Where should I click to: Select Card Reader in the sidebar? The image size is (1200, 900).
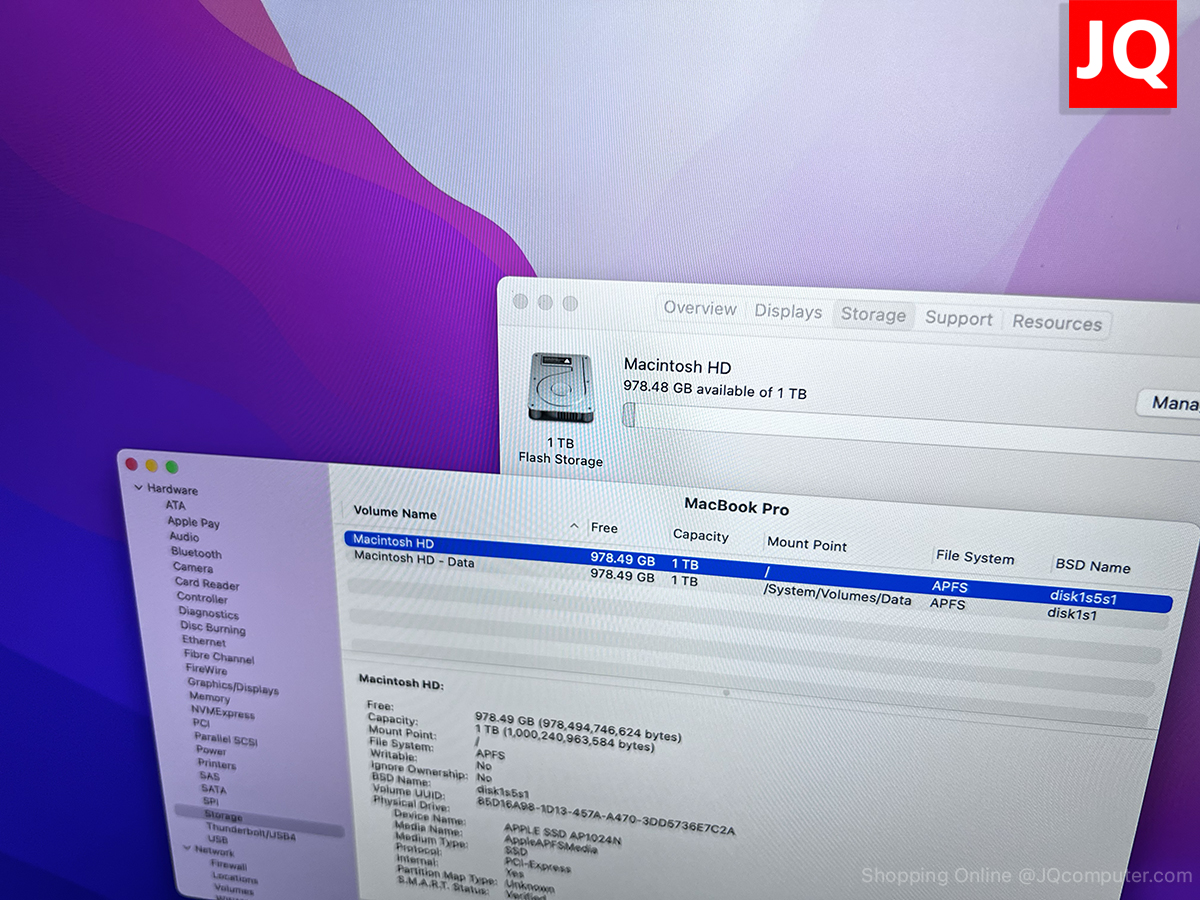click(x=207, y=584)
